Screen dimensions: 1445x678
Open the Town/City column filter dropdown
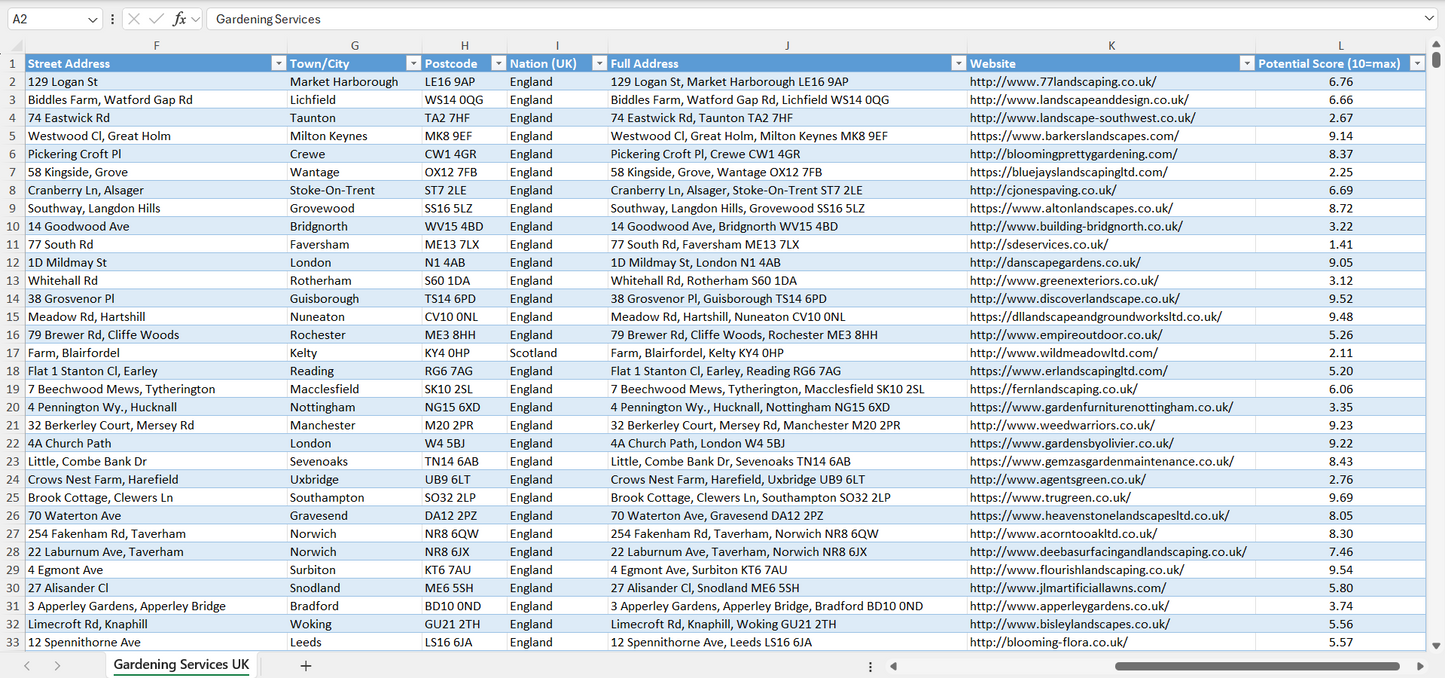pyautogui.click(x=412, y=63)
